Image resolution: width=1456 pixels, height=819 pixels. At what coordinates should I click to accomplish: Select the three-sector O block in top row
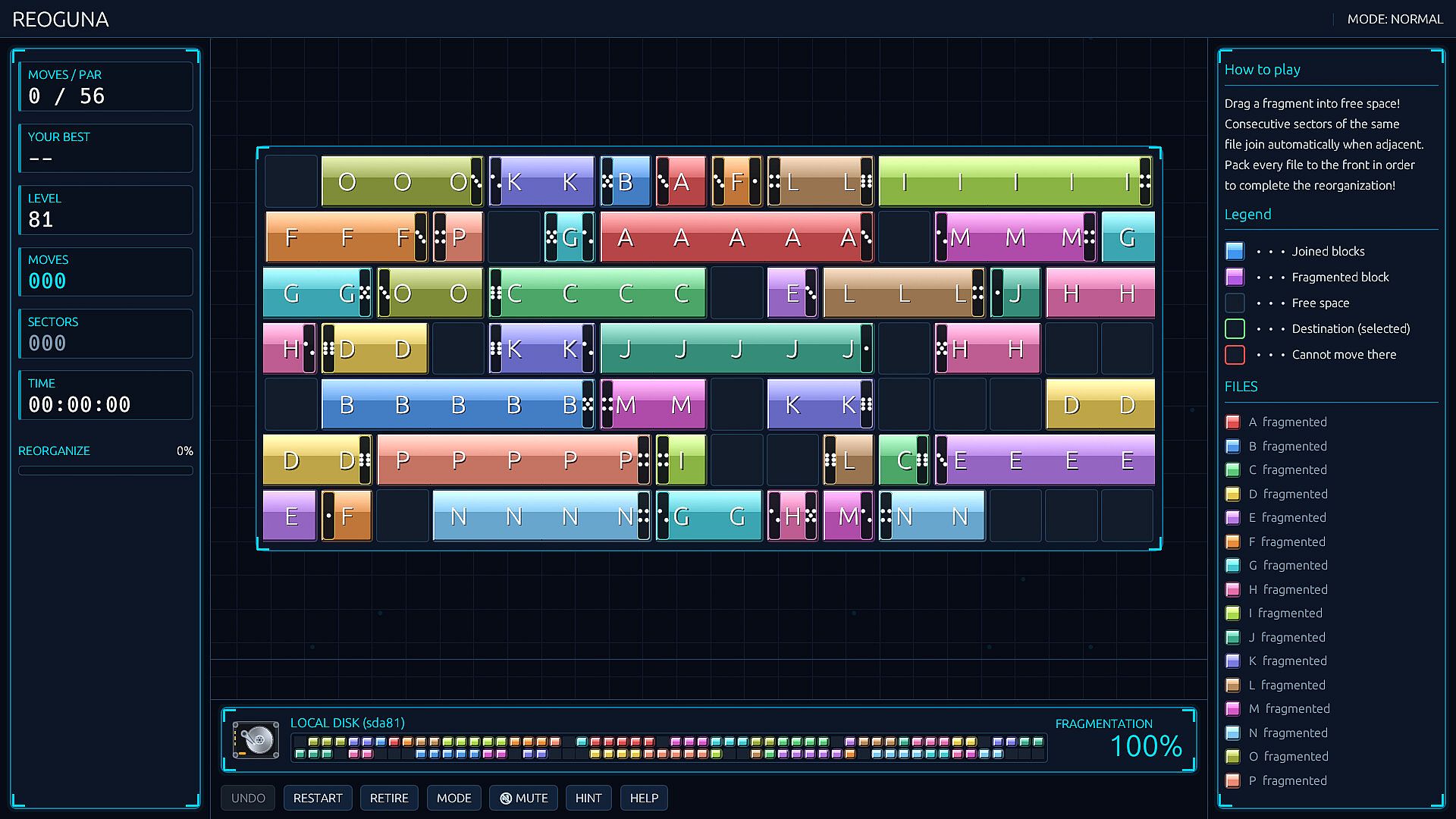coord(402,182)
